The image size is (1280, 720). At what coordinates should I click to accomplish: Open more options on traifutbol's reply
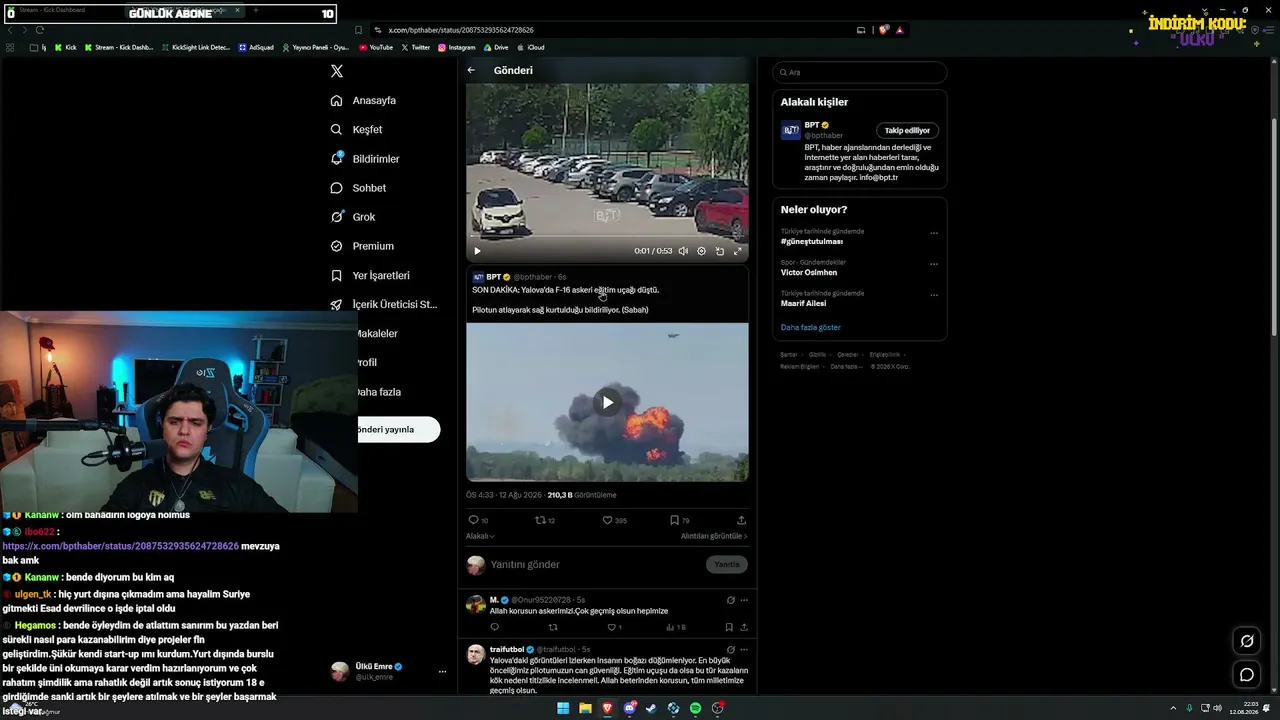pyautogui.click(x=744, y=649)
